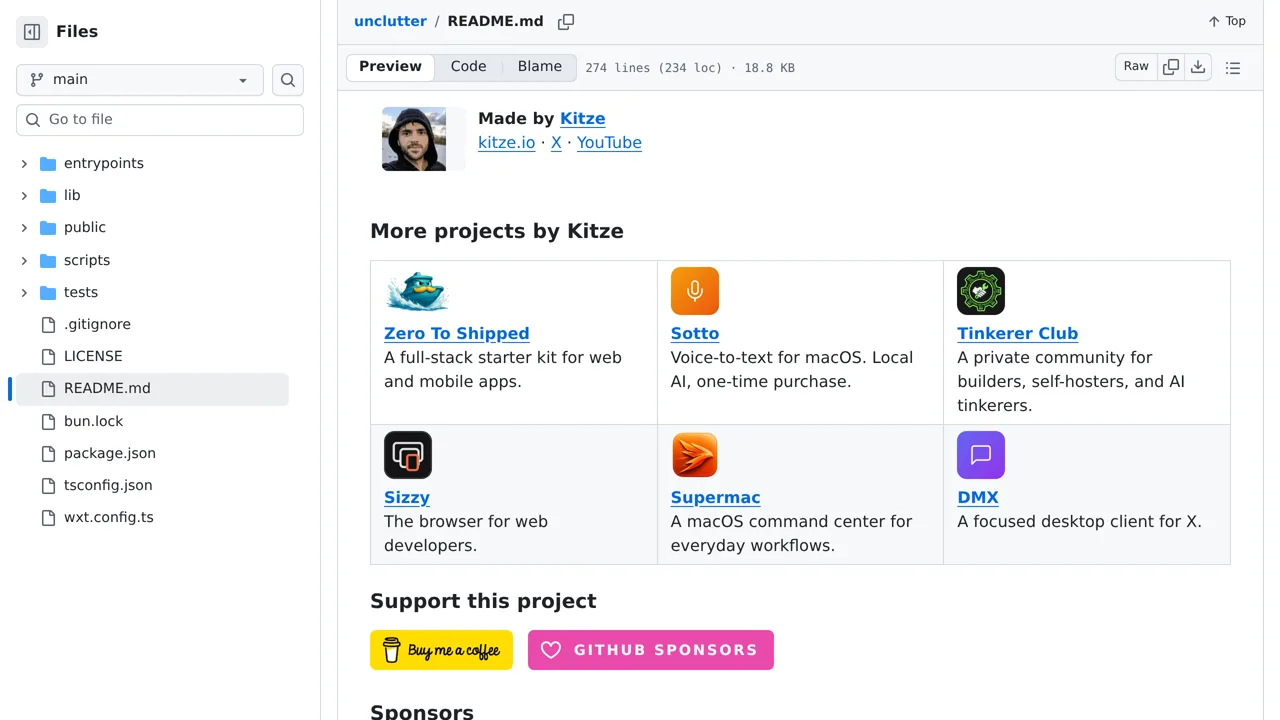Open the DMX link
This screenshot has height=720, width=1280.
(x=978, y=497)
